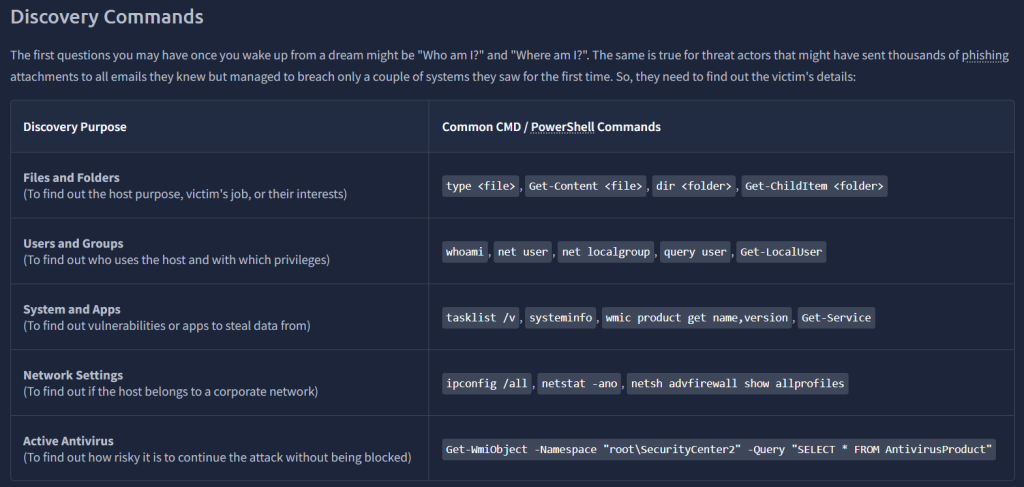Click the underlined 'PowerShell' term in header
Image resolution: width=1024 pixels, height=487 pixels.
pos(561,127)
